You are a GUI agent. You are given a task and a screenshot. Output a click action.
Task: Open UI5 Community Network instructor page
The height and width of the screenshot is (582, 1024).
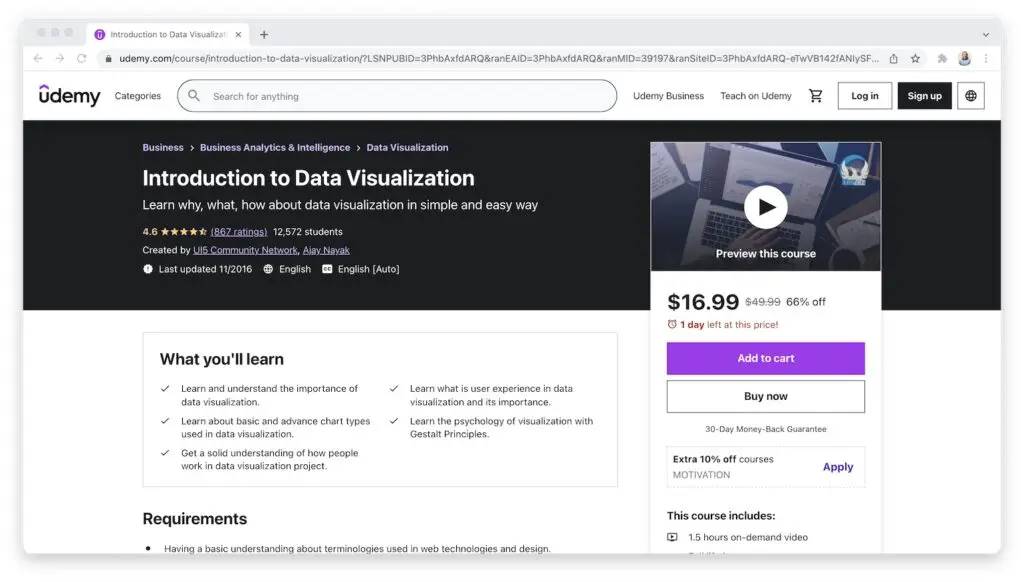click(245, 250)
